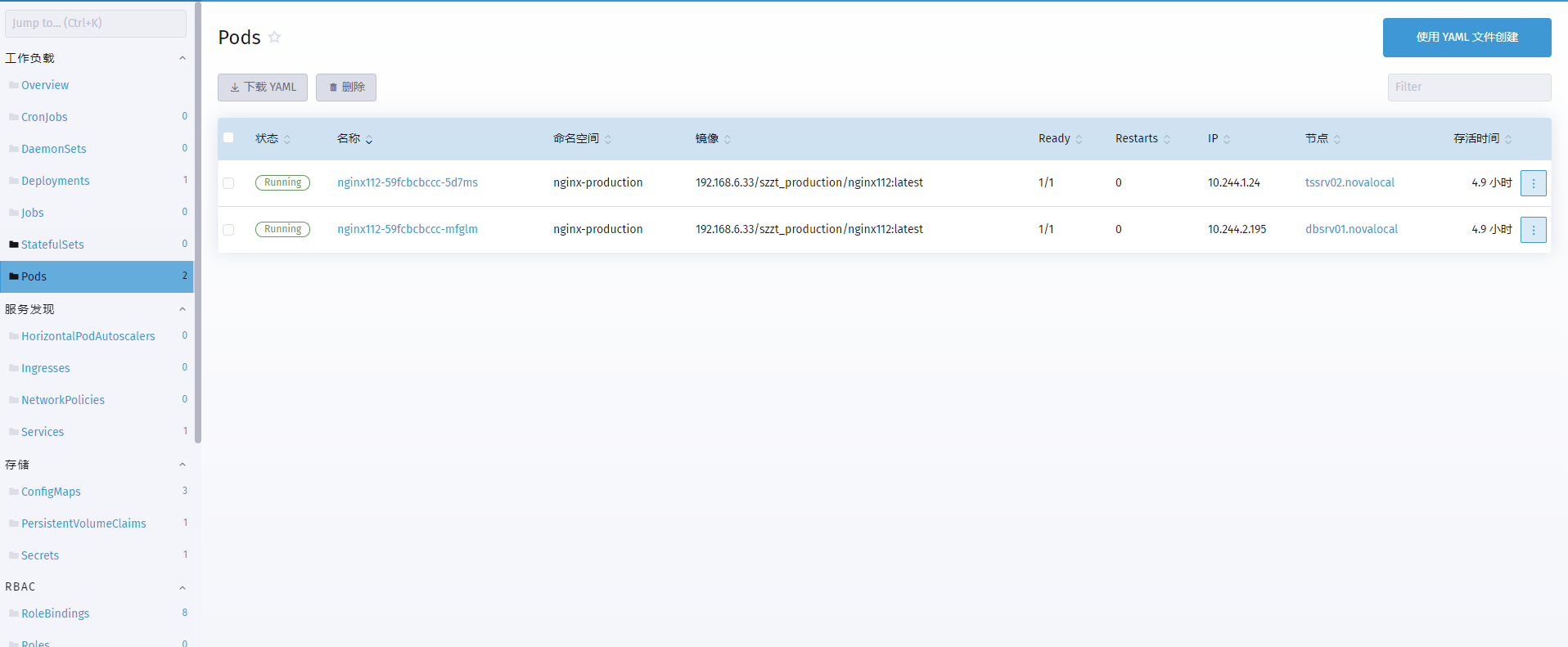Sort by 存活时间 column sort icon
This screenshot has width=1568, height=647.
1508,140
